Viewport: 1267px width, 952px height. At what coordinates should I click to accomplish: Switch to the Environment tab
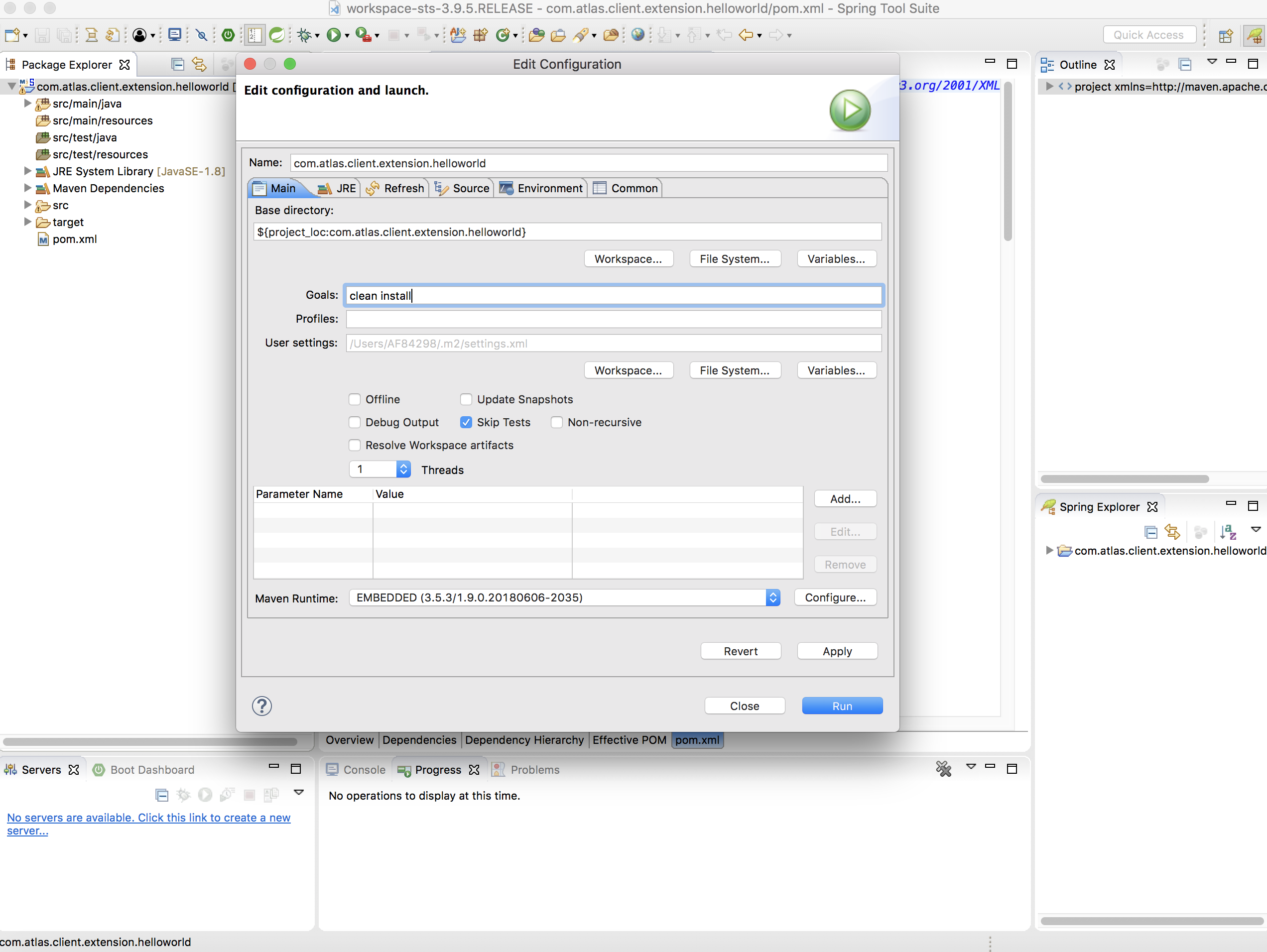tap(541, 188)
